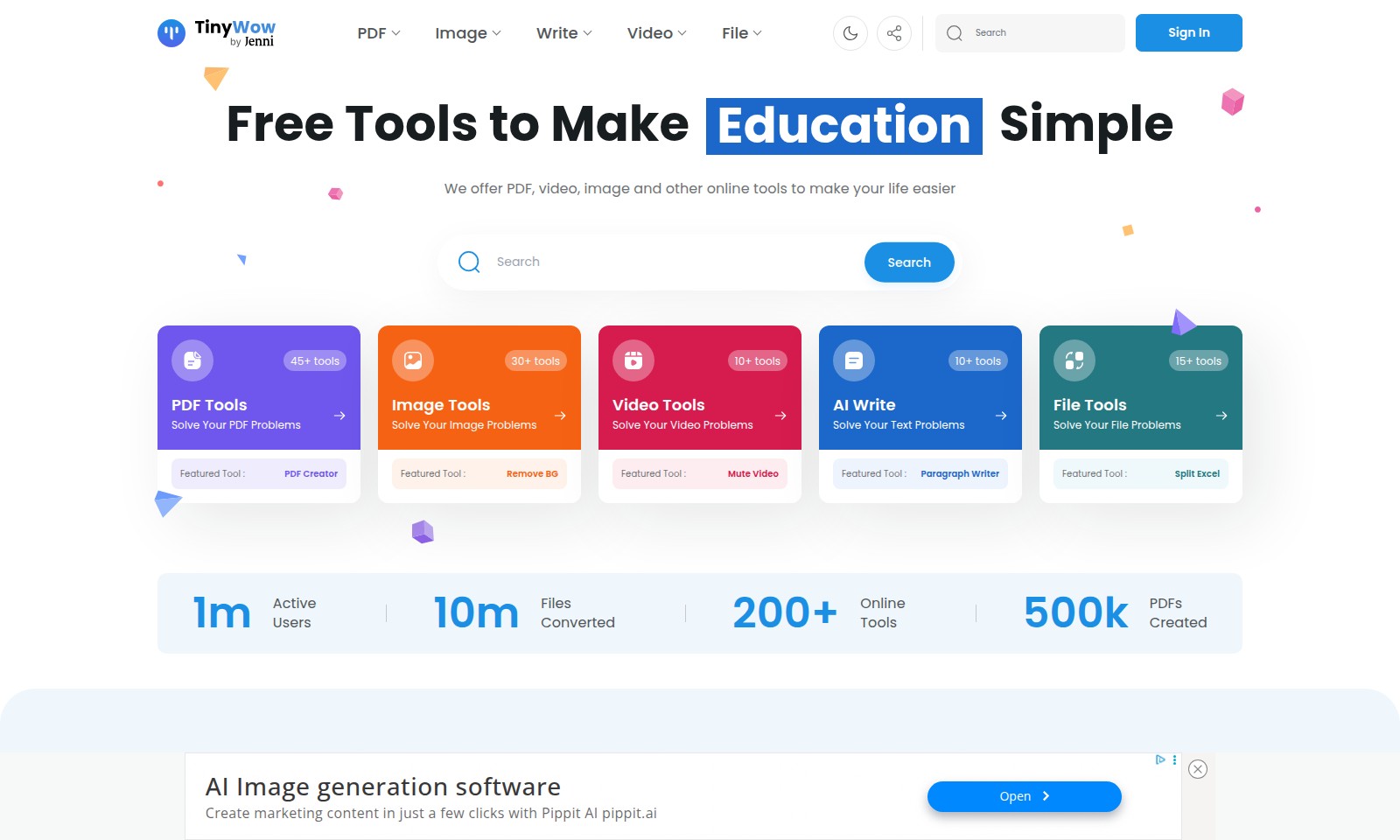Click the TinyWow logo icon
1400x840 pixels.
[171, 33]
